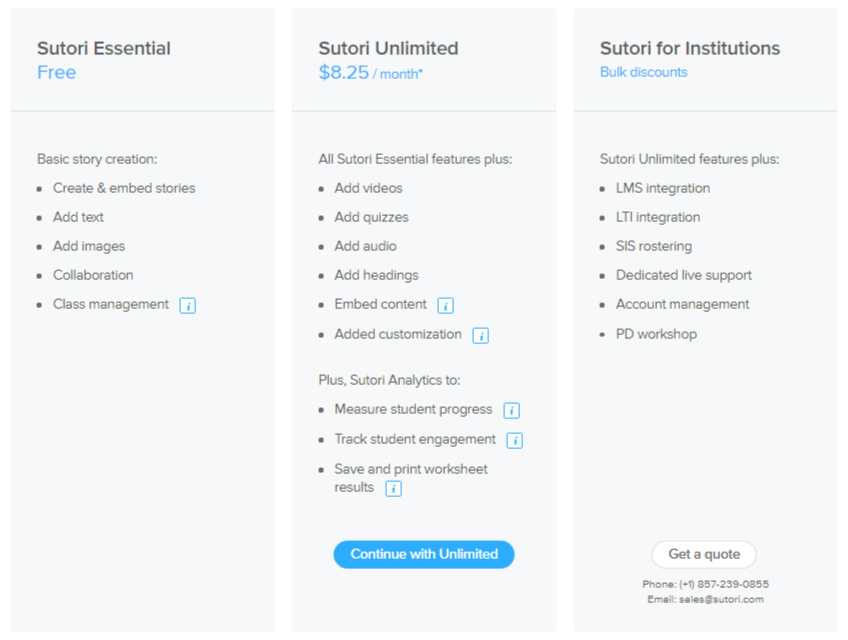848x640 pixels.
Task: Click info icon next to Measure student progress
Action: [511, 411]
